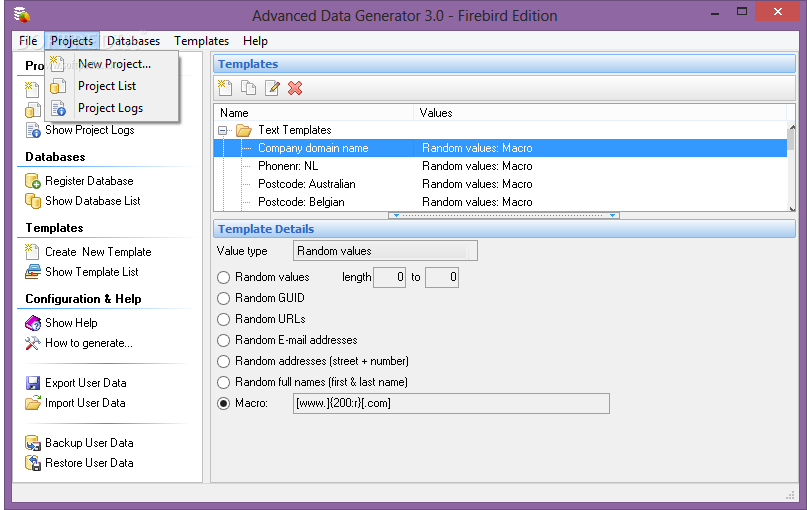Click the Show Database List icon
807x510 pixels.
(33, 201)
